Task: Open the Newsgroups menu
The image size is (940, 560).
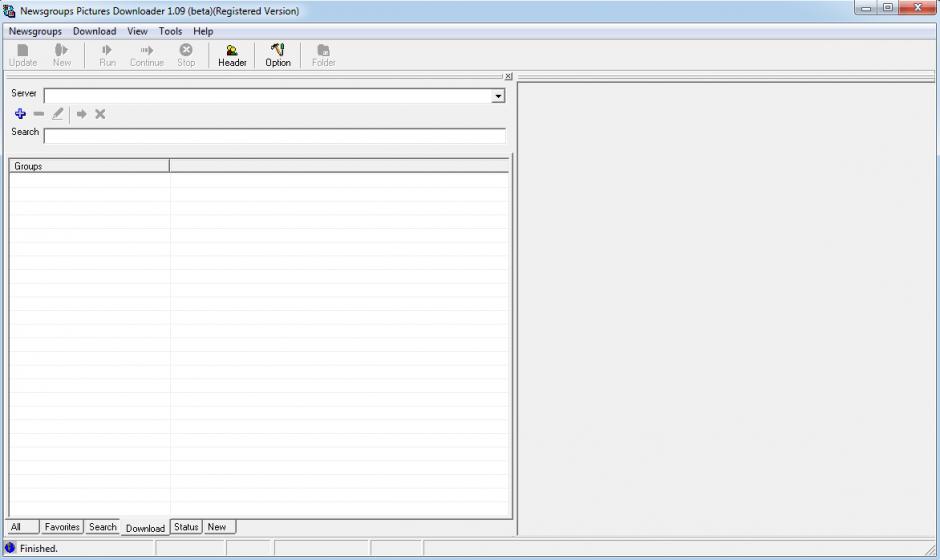Action: coord(35,31)
